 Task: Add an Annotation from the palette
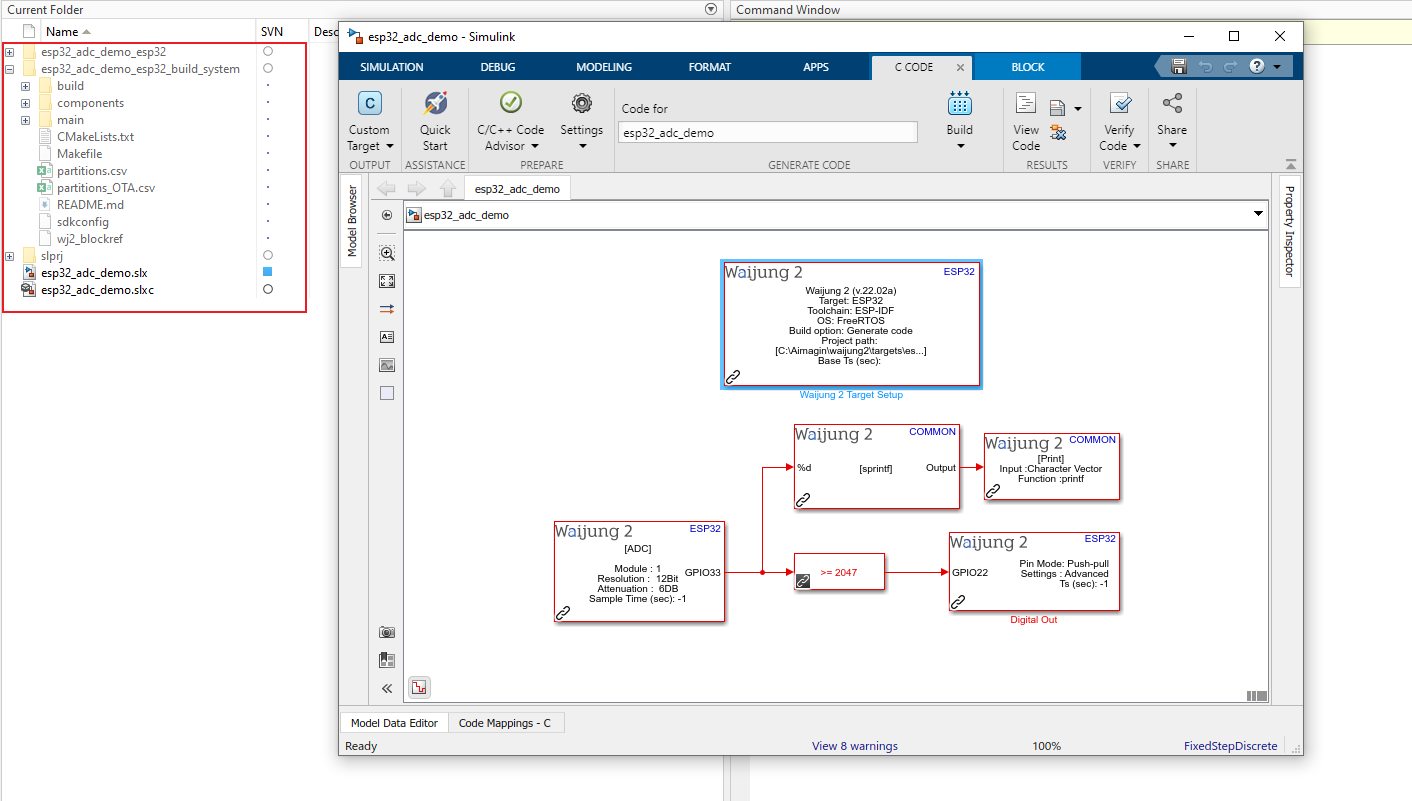click(x=387, y=337)
